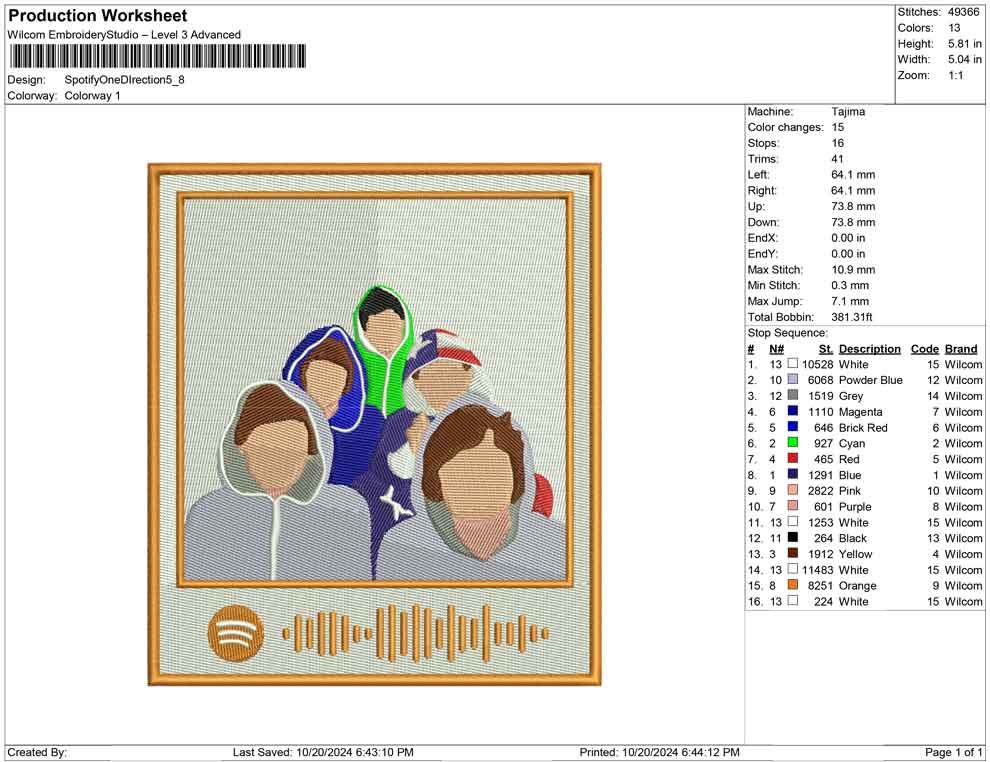
Task: Click the 'Created By:' footer label
Action: pyautogui.click(x=37, y=752)
